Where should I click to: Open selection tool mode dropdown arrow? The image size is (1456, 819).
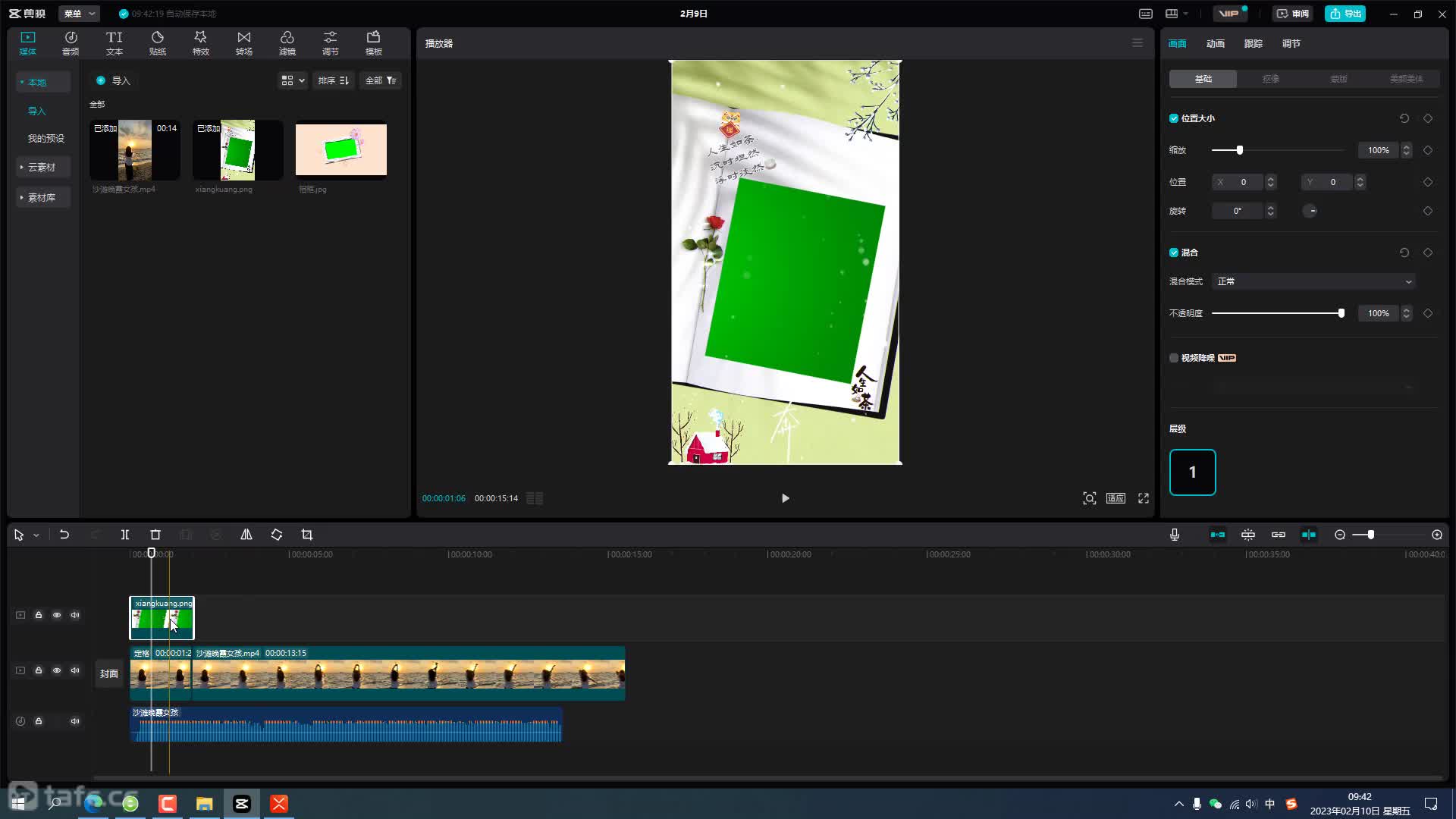click(36, 535)
